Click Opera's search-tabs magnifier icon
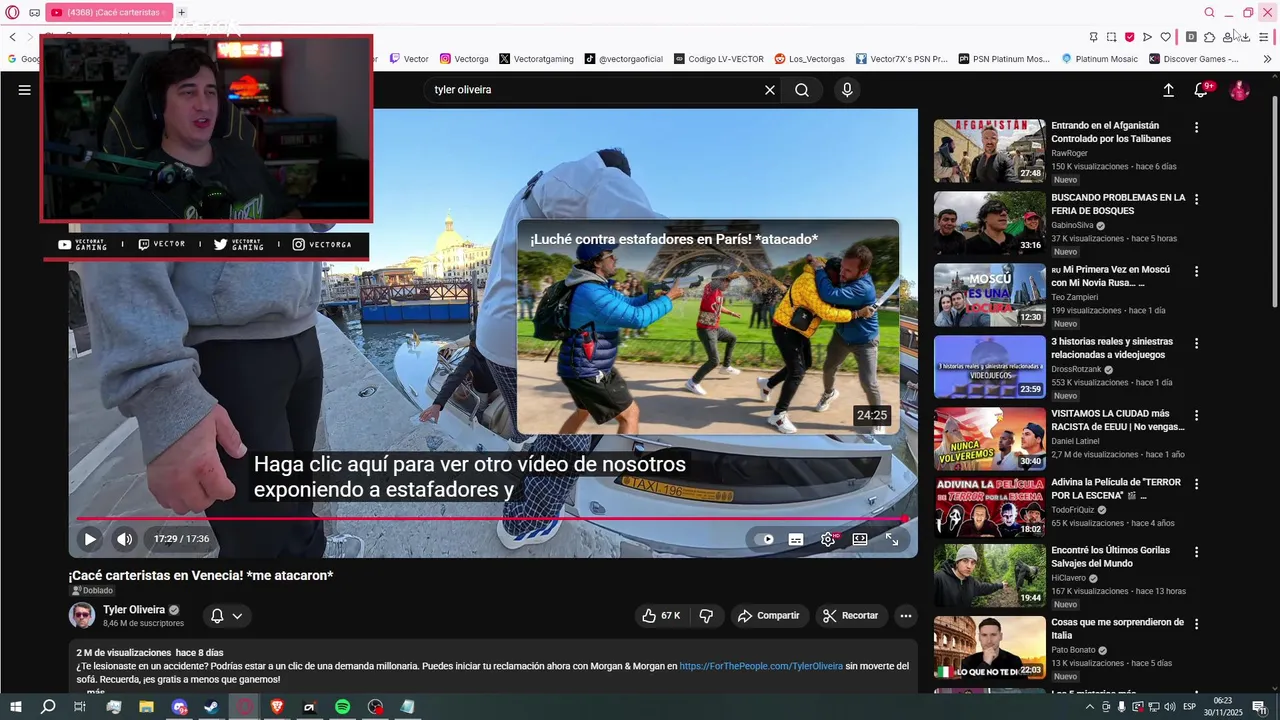The width and height of the screenshot is (1280, 720). (x=1210, y=12)
